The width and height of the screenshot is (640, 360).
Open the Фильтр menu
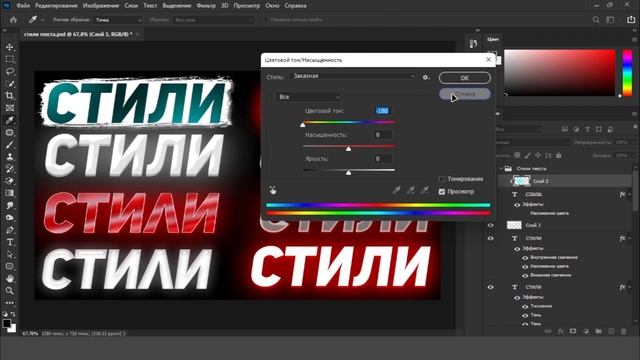click(x=206, y=6)
